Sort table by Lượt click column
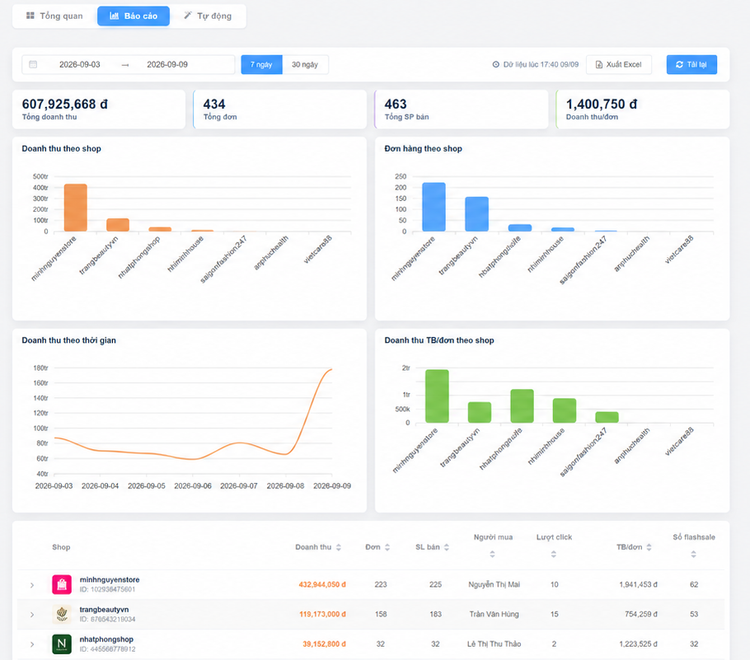The width and height of the screenshot is (750, 660). pyautogui.click(x=553, y=554)
